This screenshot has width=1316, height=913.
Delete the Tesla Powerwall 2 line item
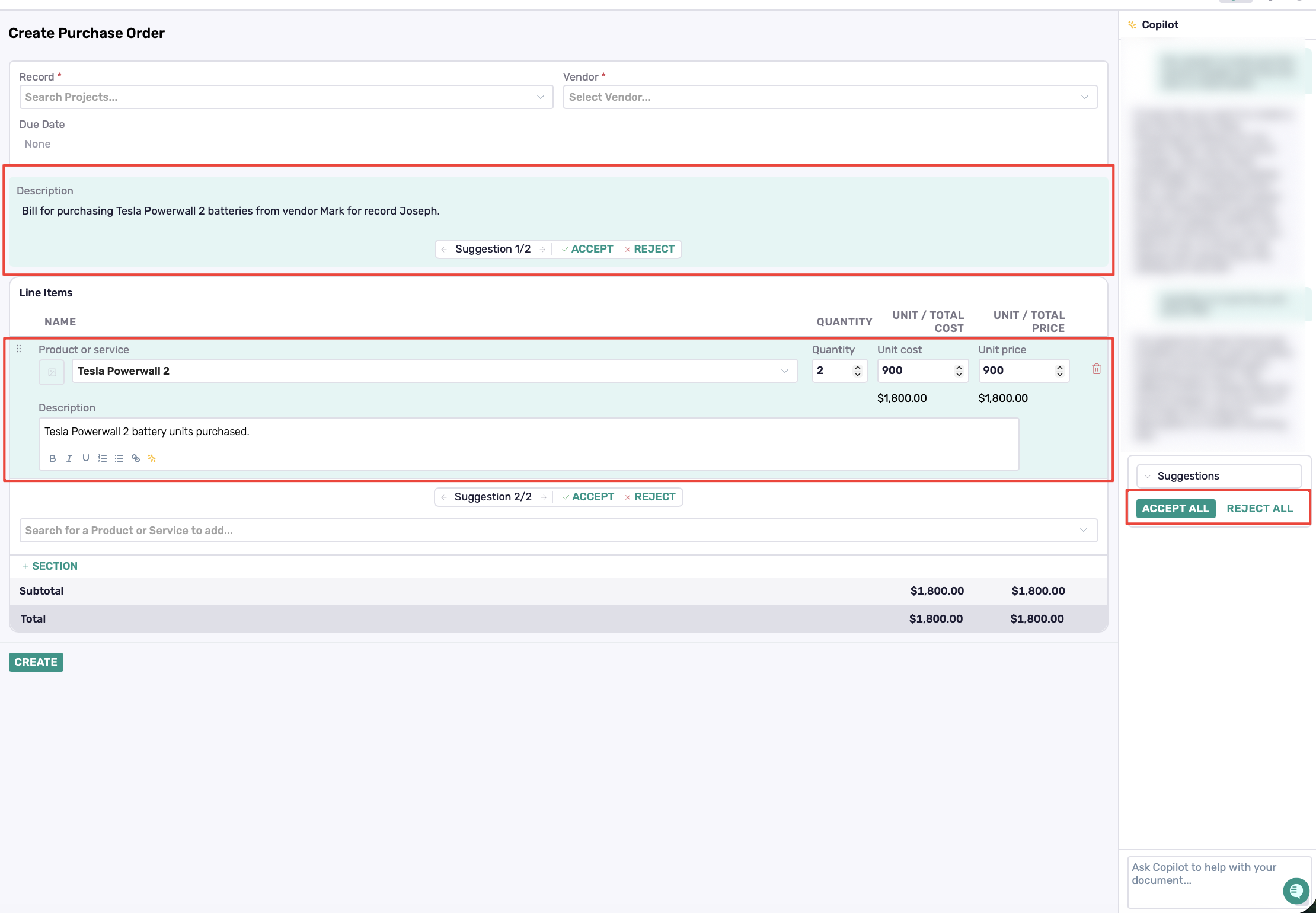1096,369
